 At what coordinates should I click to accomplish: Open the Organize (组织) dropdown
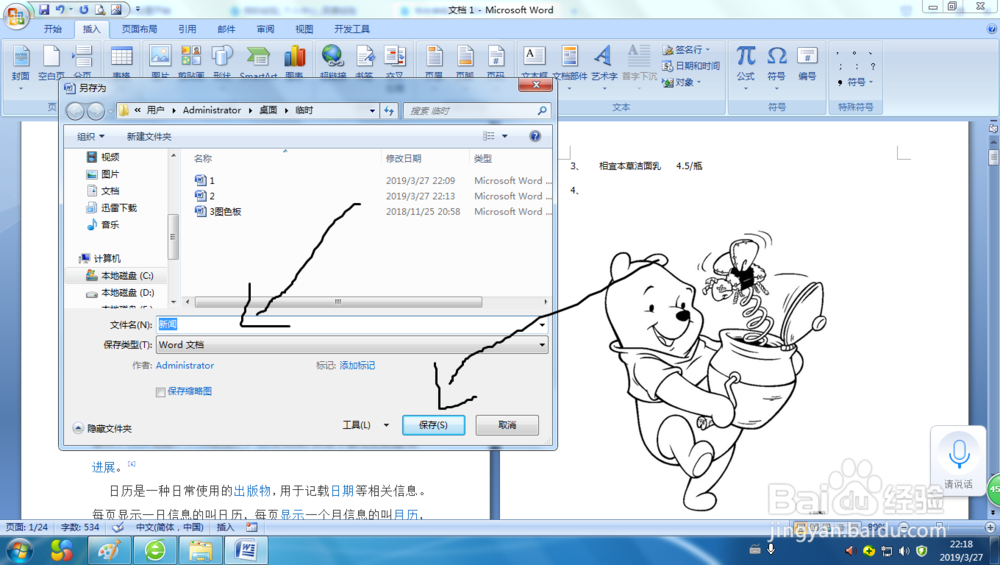[91, 136]
